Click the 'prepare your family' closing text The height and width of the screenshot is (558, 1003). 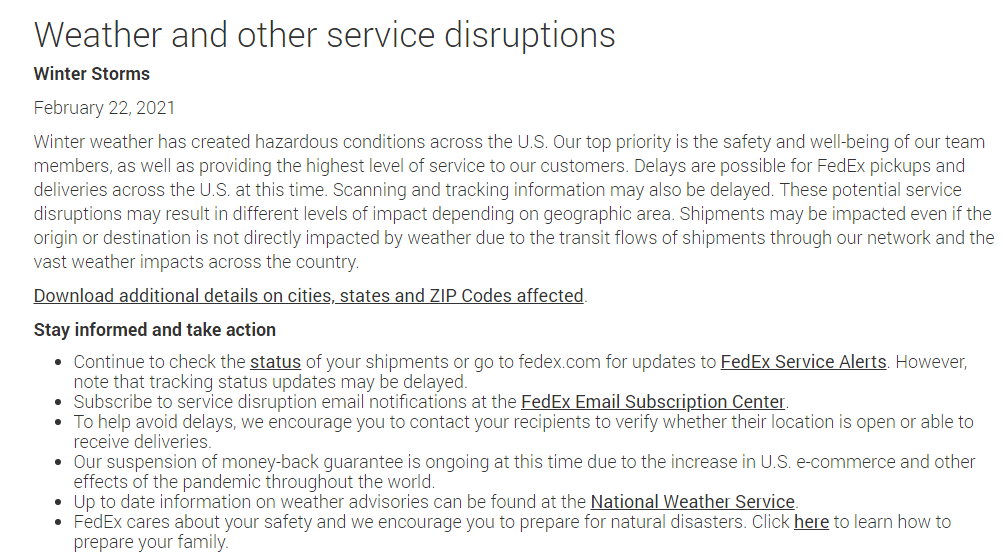(x=150, y=542)
